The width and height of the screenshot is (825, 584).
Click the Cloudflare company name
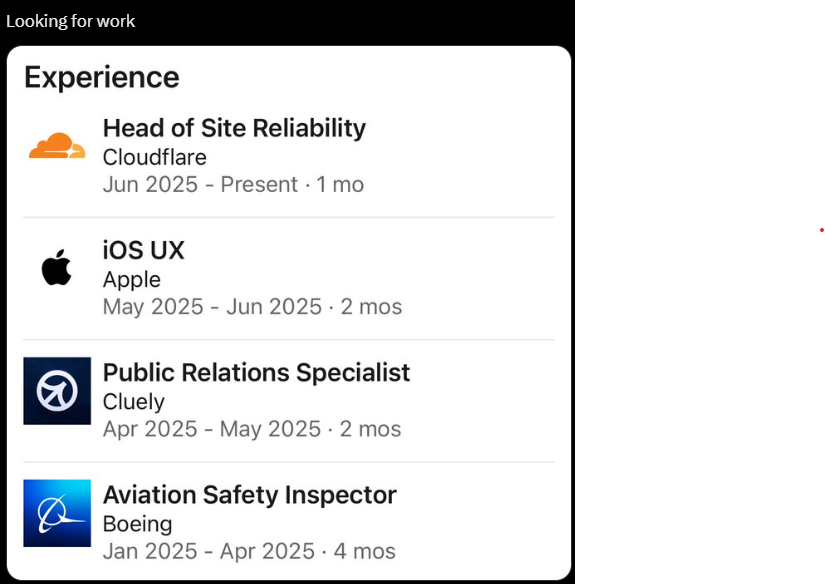154,157
